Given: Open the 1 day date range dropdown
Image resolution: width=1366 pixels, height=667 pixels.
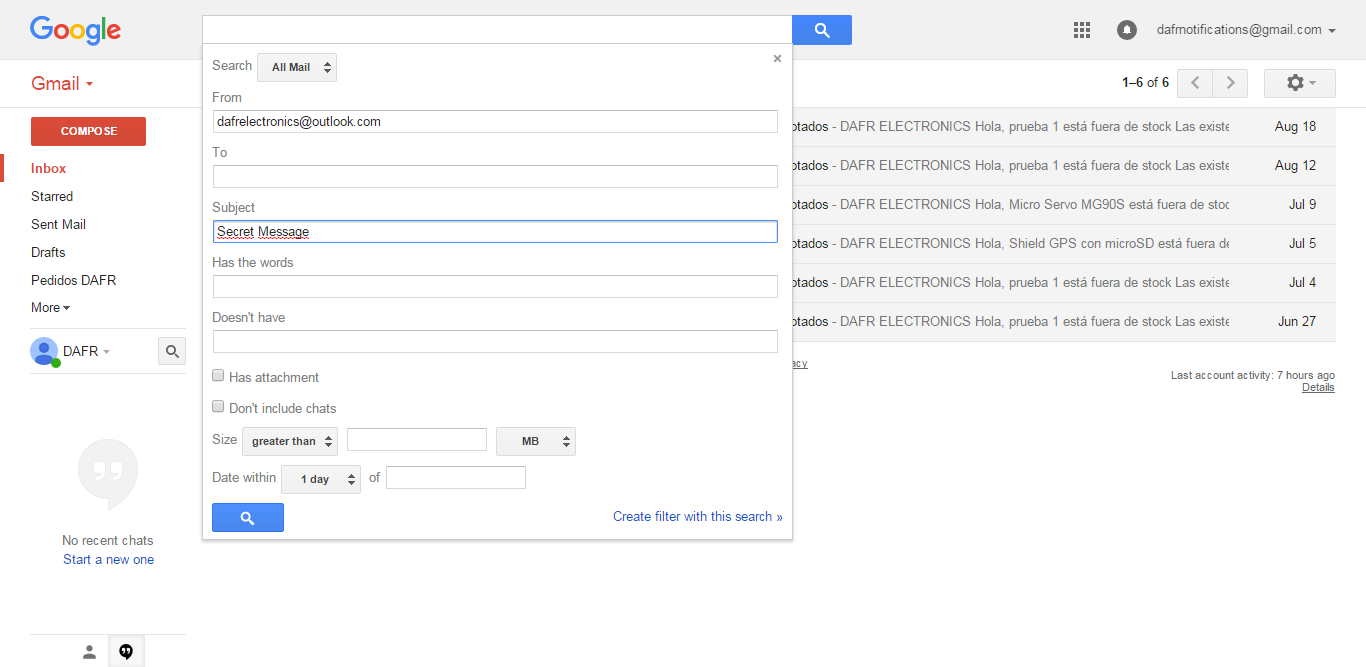Looking at the screenshot, I should pos(321,479).
